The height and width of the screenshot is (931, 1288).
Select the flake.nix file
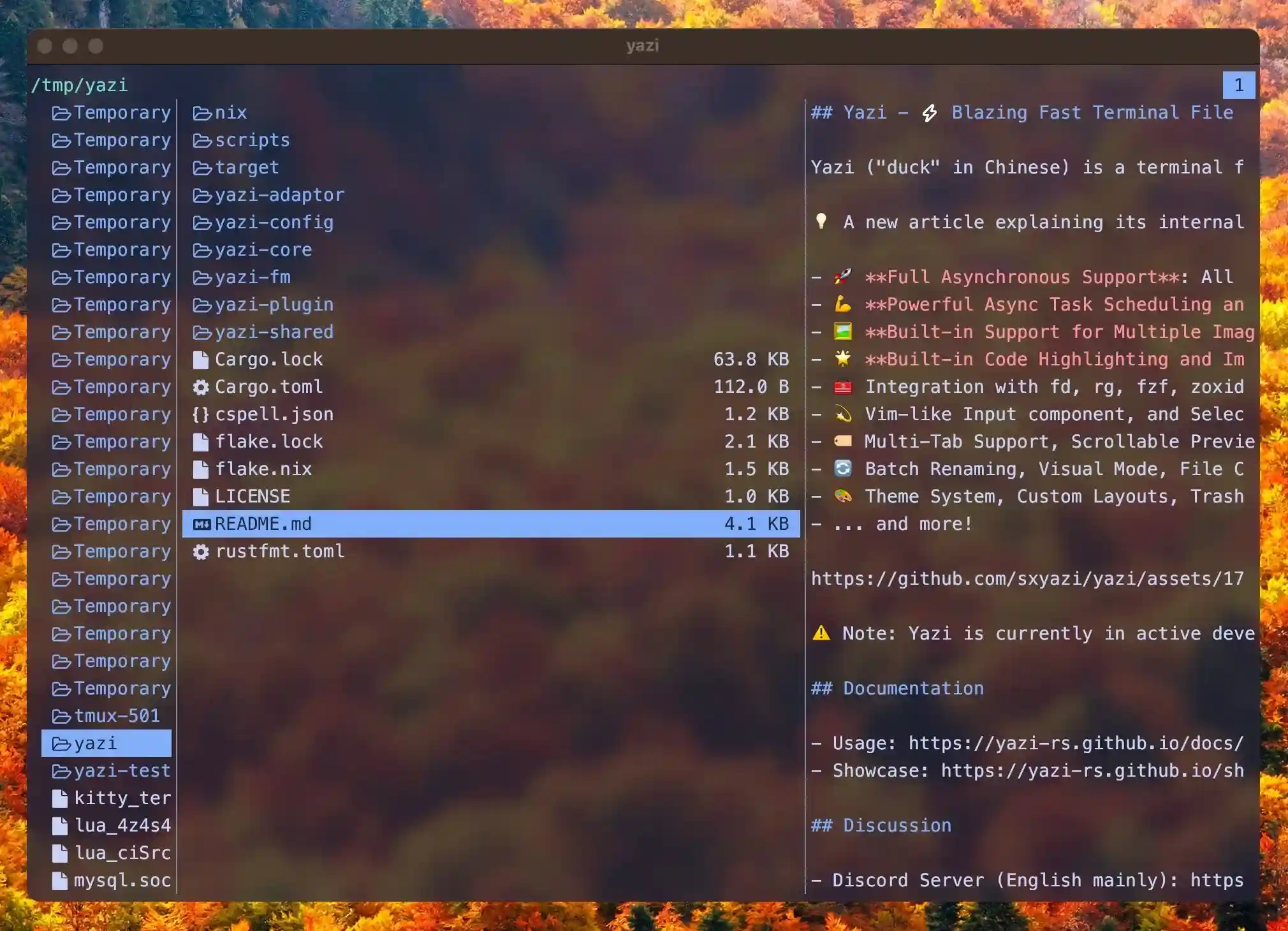[263, 469]
